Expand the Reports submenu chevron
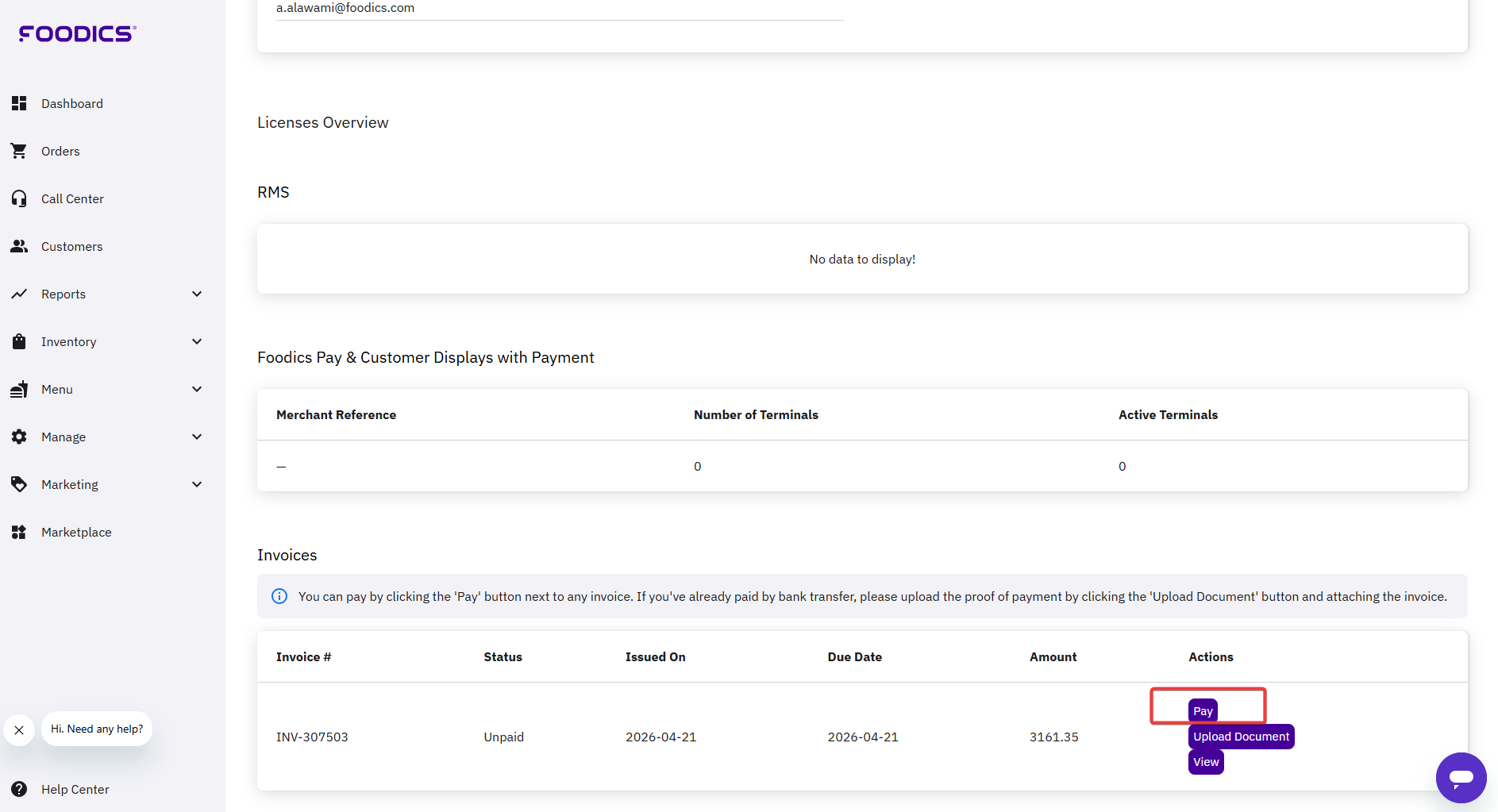This screenshot has width=1498, height=812. [x=197, y=294]
